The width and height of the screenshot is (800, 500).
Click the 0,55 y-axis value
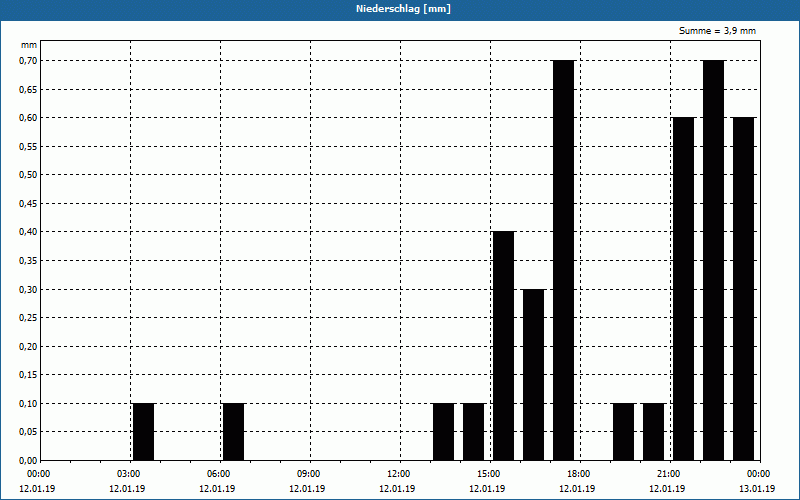[x=28, y=146]
